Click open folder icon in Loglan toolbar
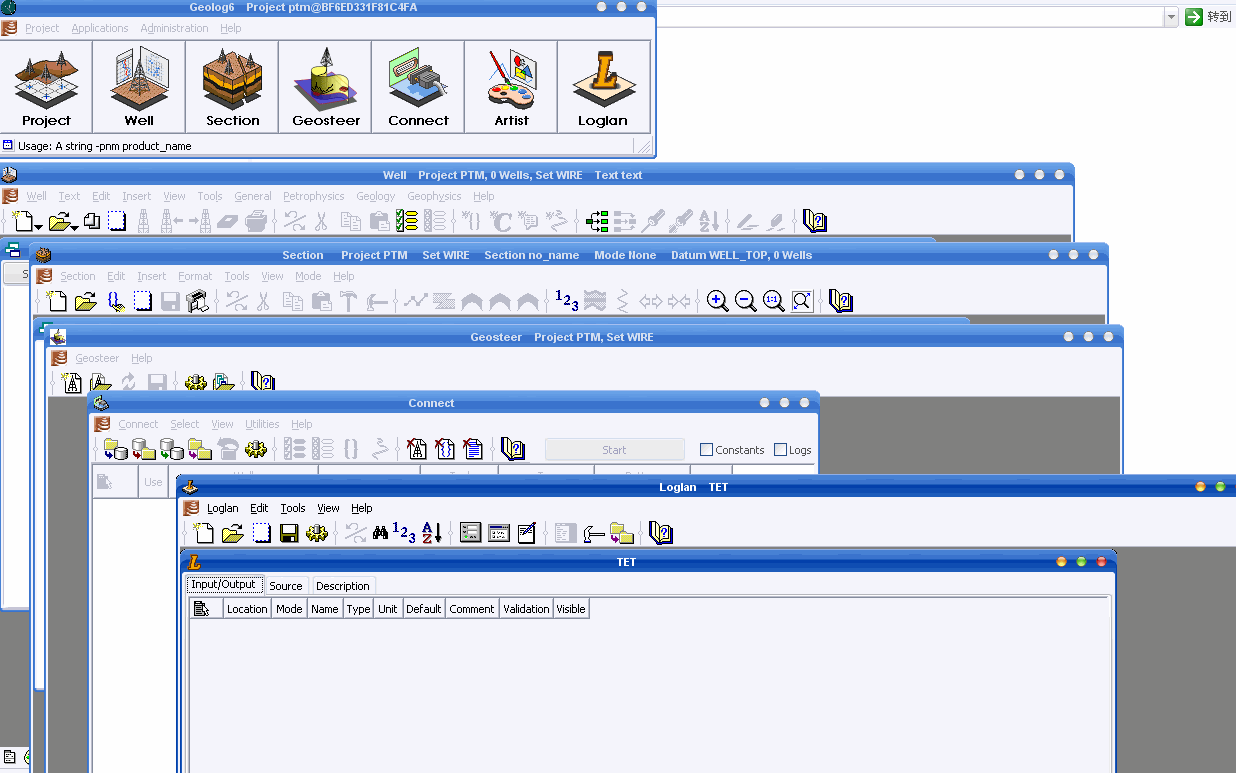Screen dimensions: 1236x773 click(x=232, y=533)
